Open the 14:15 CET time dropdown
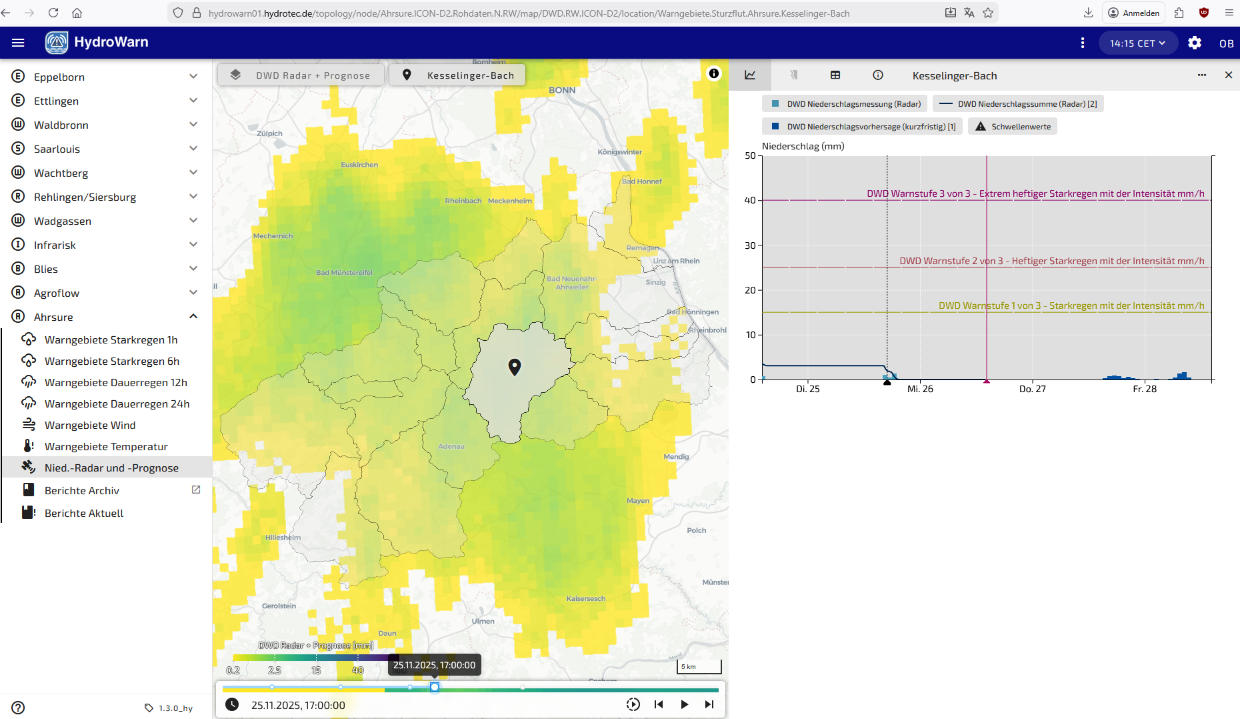 [x=1139, y=43]
